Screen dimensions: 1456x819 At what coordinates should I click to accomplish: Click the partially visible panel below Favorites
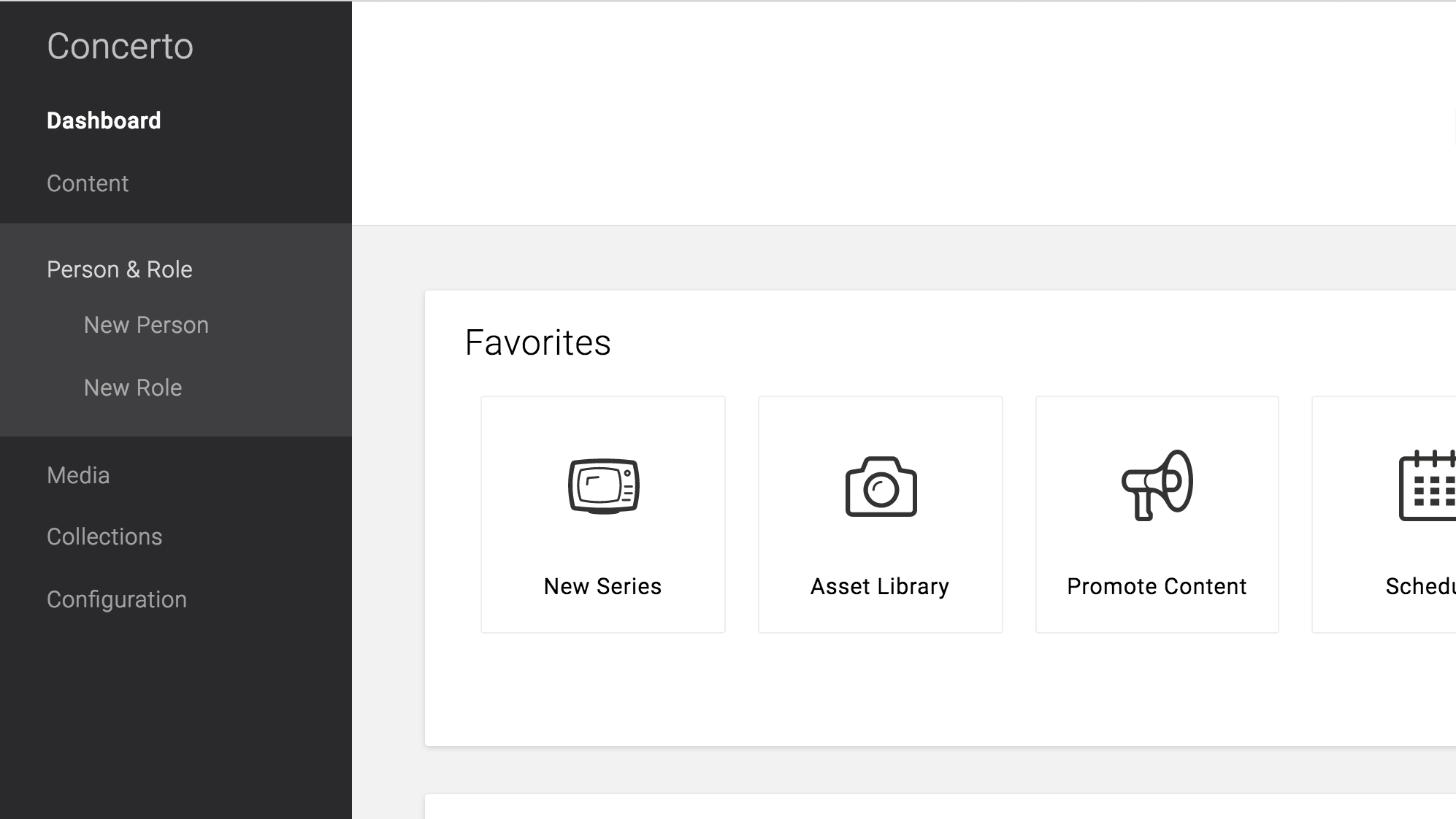[x=940, y=807]
